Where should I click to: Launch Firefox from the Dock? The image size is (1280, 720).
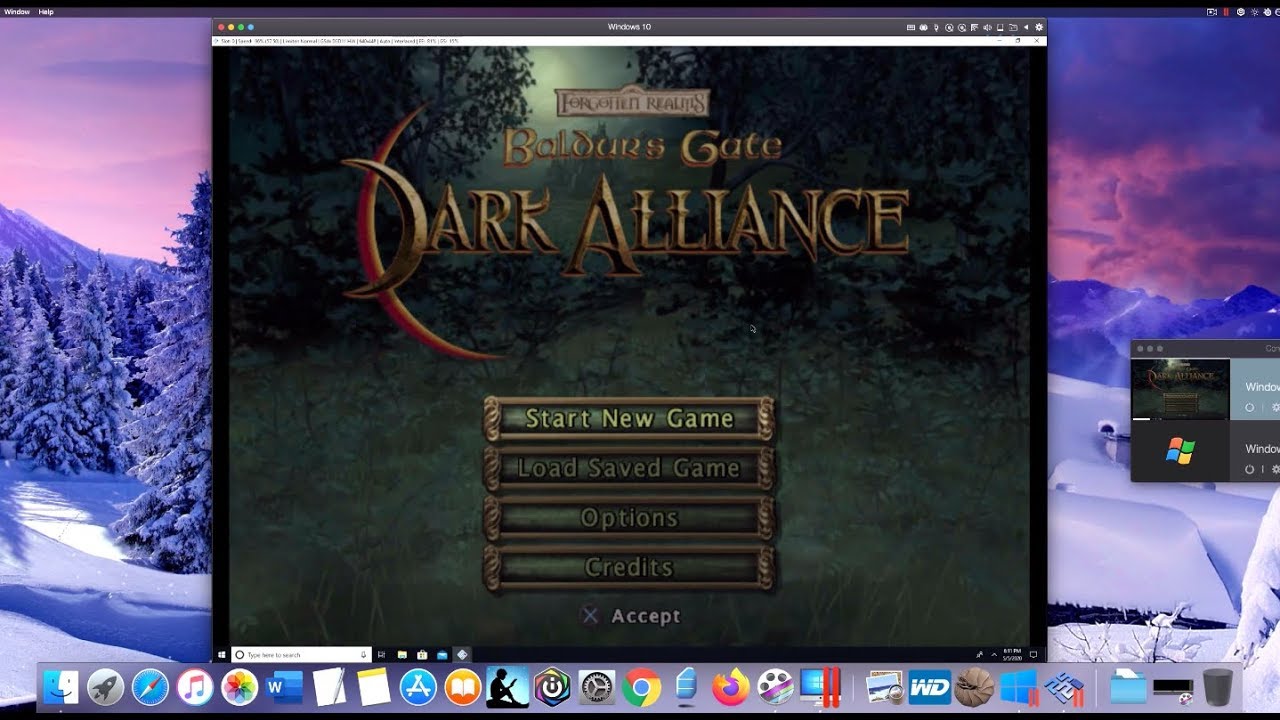pyautogui.click(x=730, y=687)
